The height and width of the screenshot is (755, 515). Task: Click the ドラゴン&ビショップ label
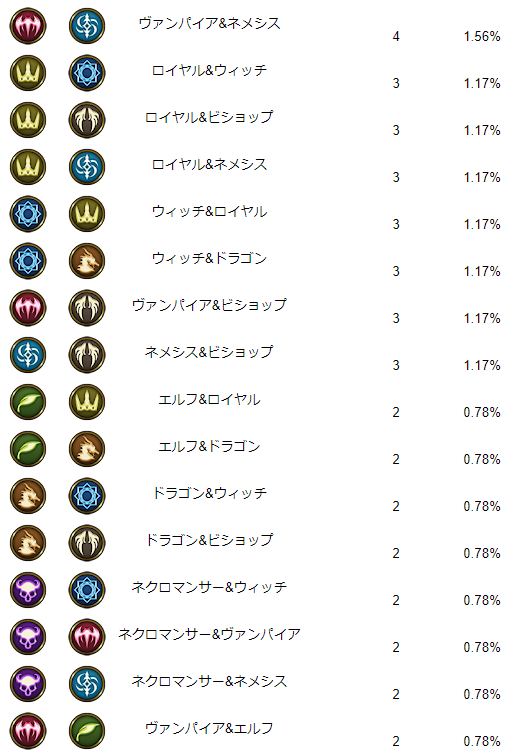click(209, 540)
